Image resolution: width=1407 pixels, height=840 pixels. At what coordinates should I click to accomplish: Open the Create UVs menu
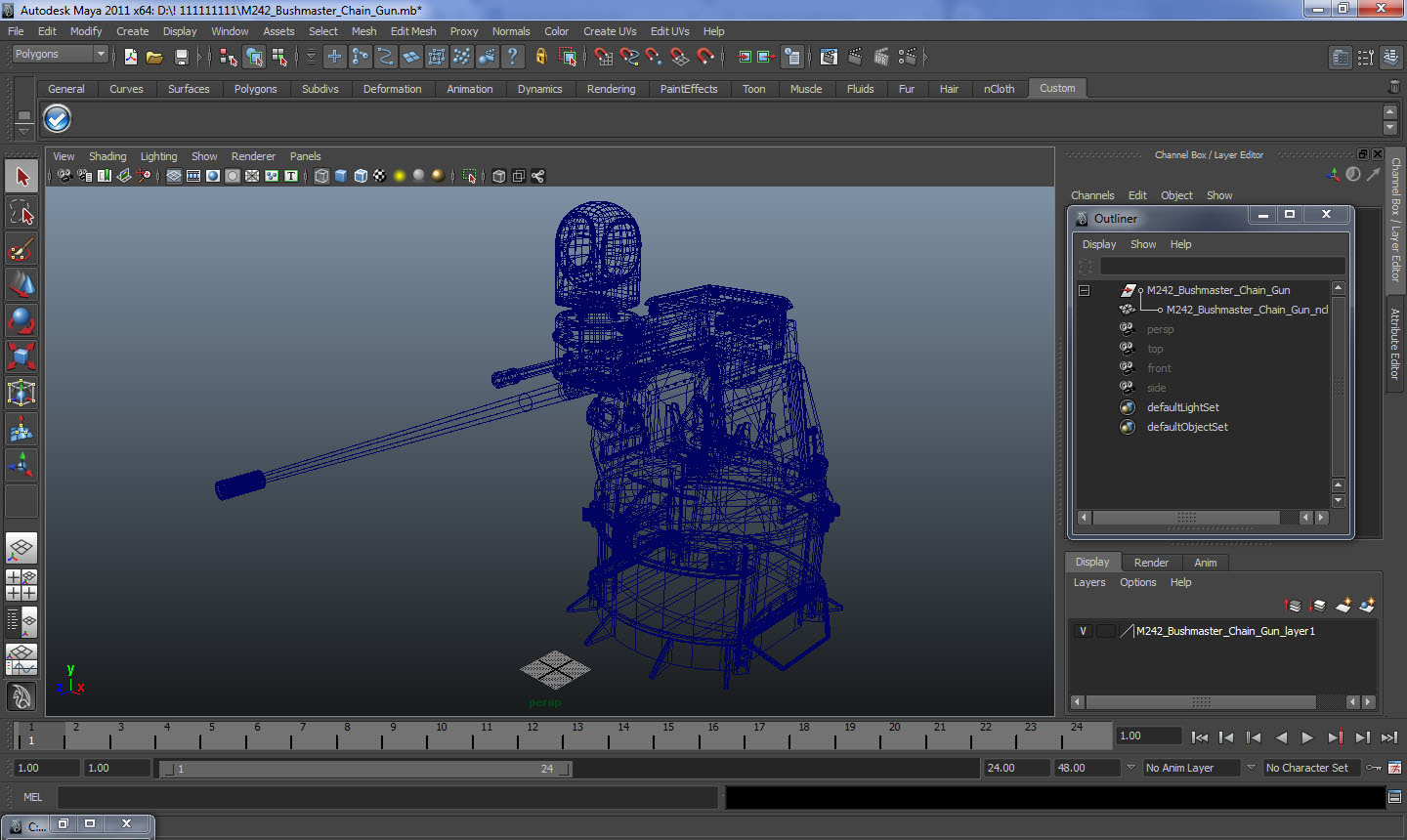(x=610, y=32)
